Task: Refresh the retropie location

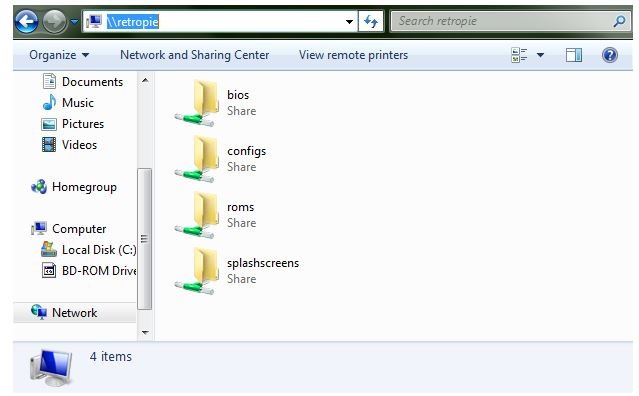Action: click(x=371, y=21)
